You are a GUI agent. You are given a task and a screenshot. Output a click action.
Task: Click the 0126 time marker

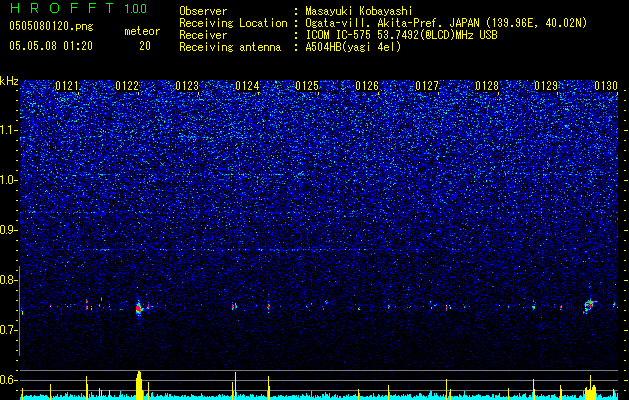click(367, 86)
